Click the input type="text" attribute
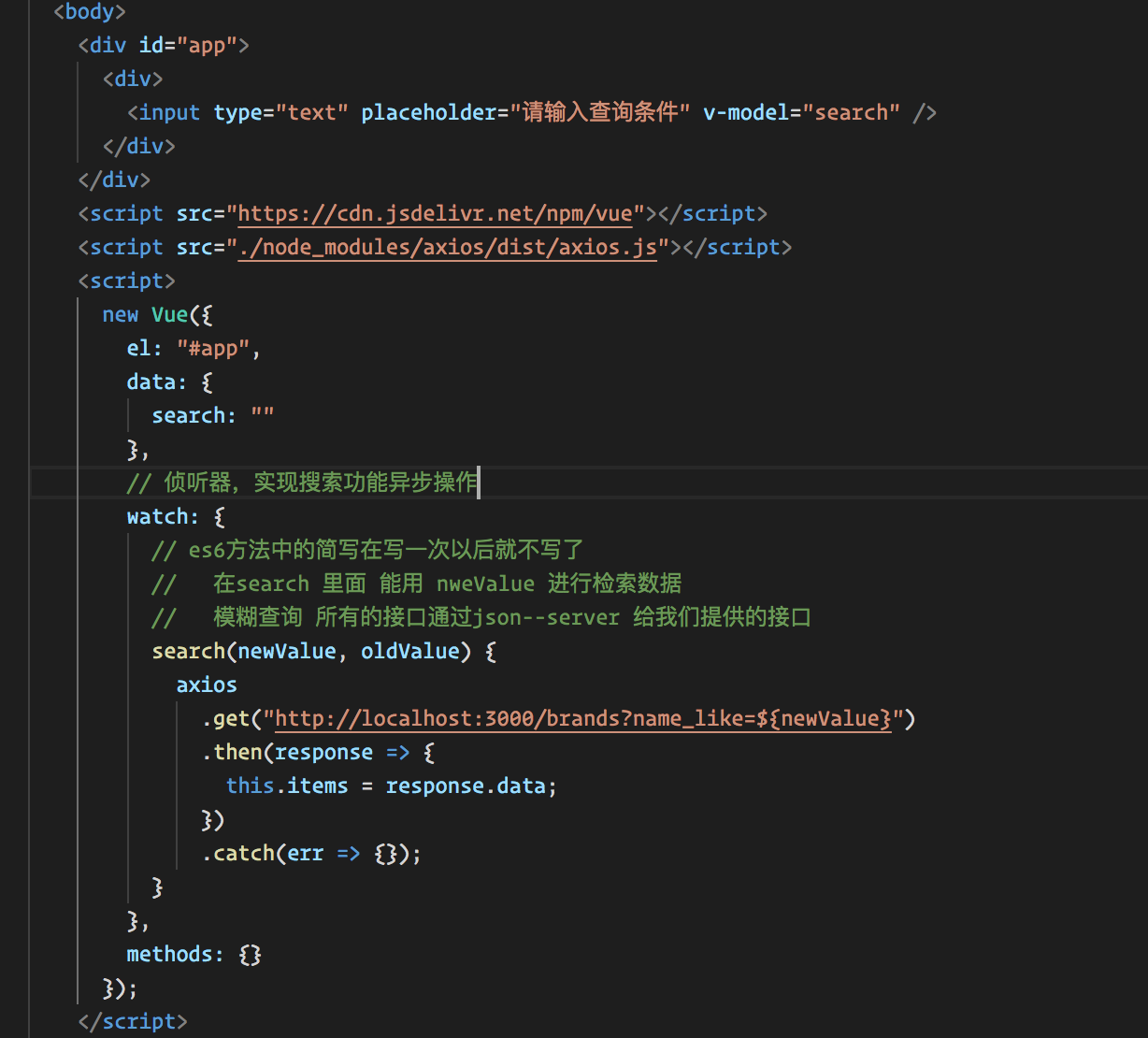This screenshot has height=1038, width=1148. [281, 112]
